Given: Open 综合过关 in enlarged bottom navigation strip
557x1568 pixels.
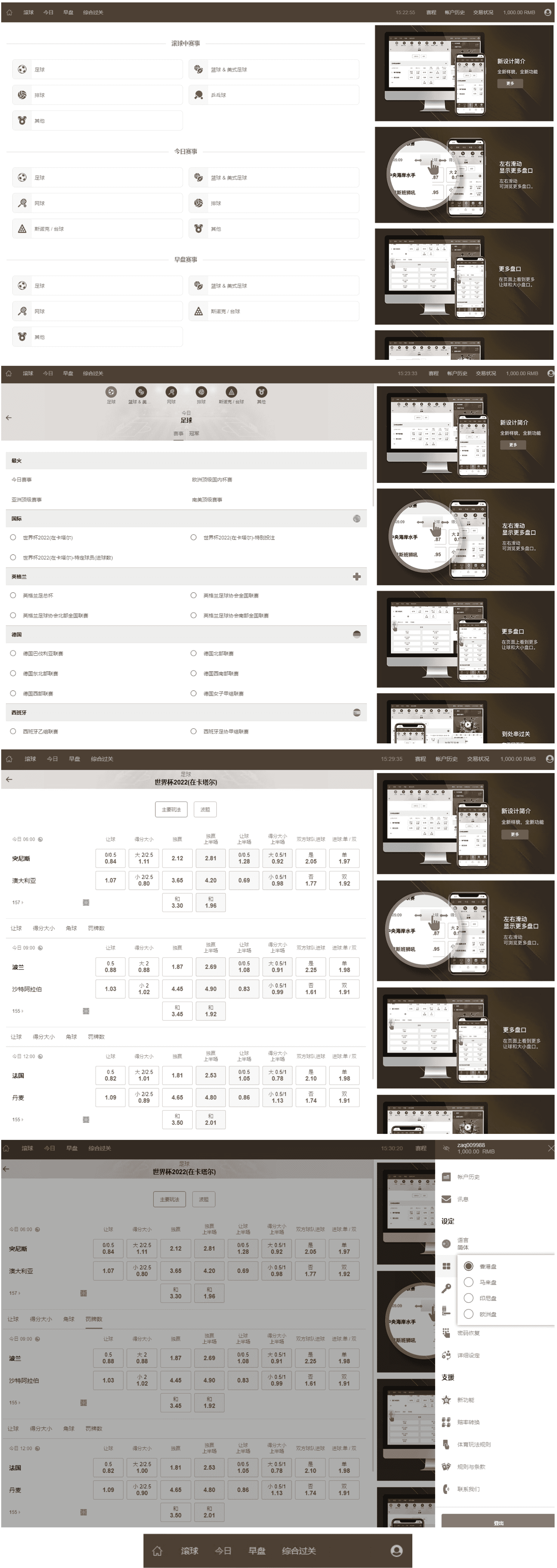Looking at the screenshot, I should coord(299,1550).
